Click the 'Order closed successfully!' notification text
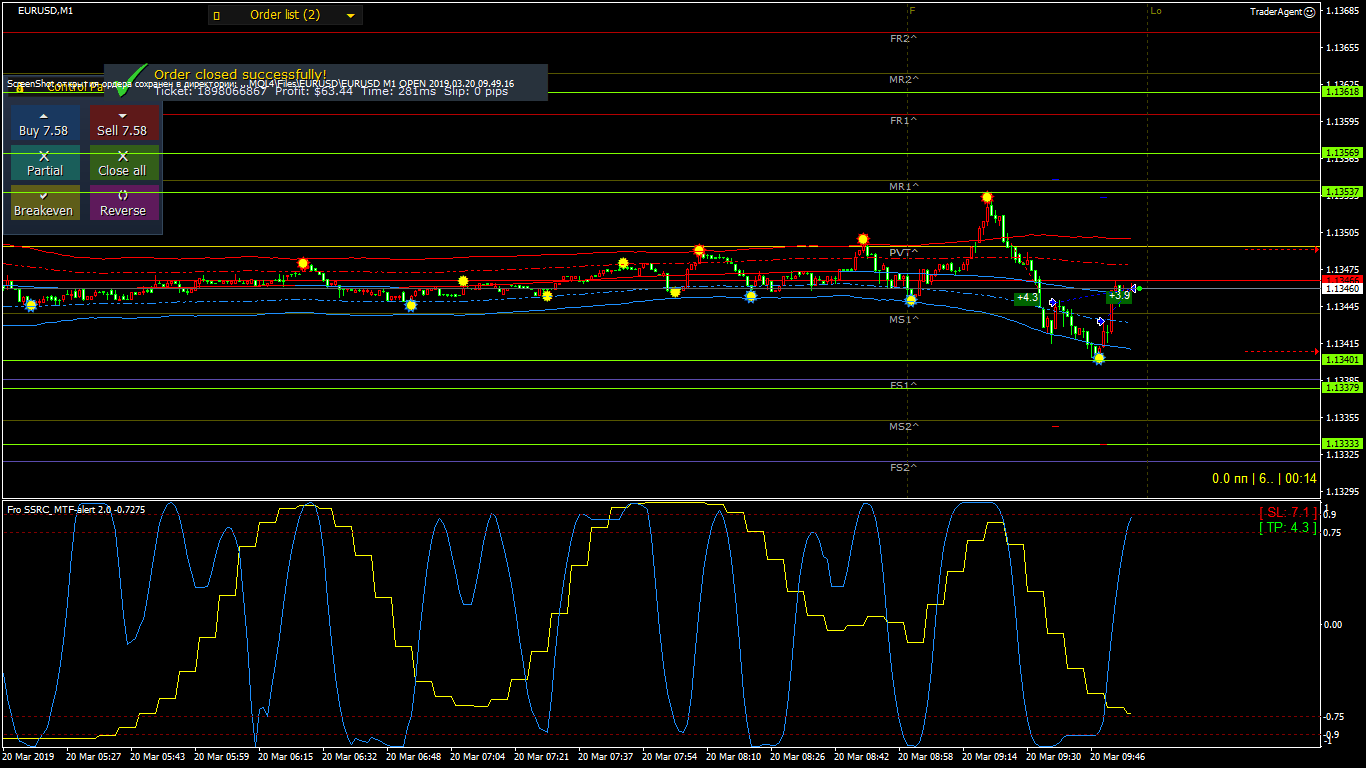1366x768 pixels. [240, 75]
